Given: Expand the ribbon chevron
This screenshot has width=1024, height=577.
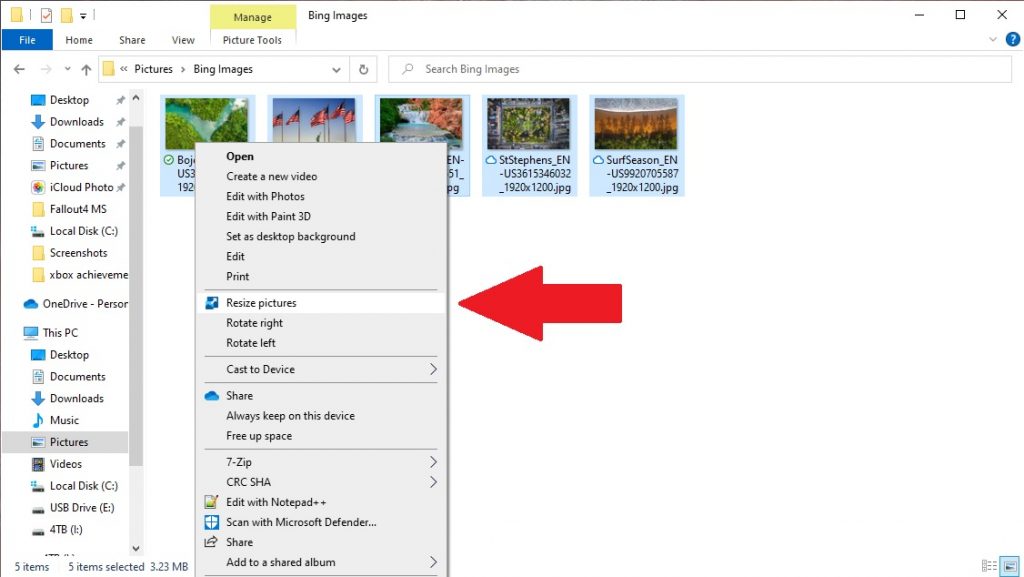Looking at the screenshot, I should click(x=993, y=39).
